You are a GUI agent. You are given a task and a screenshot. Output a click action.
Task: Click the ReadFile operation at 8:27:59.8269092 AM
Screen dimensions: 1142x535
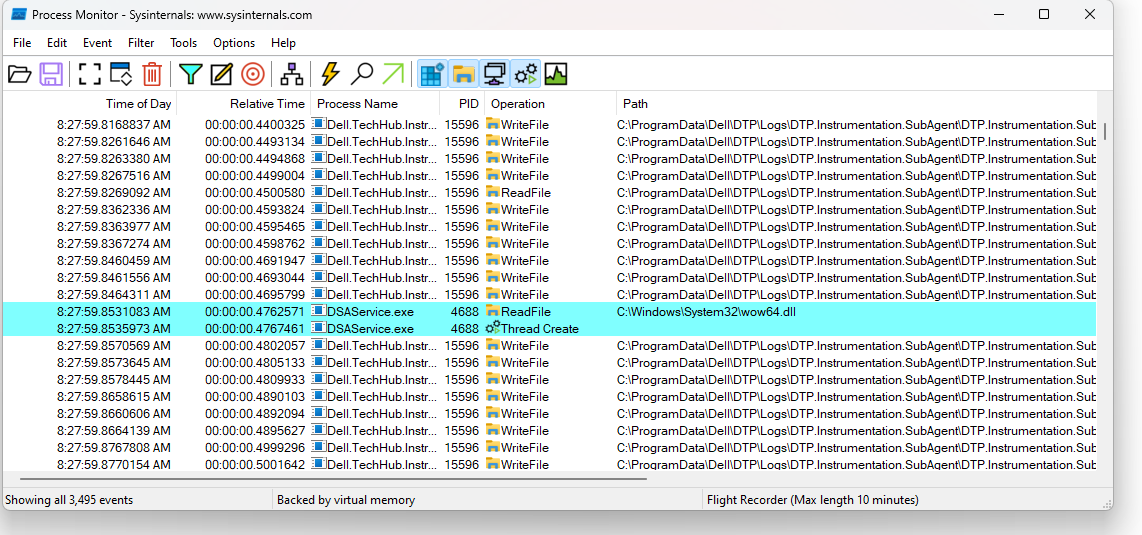tap(526, 193)
